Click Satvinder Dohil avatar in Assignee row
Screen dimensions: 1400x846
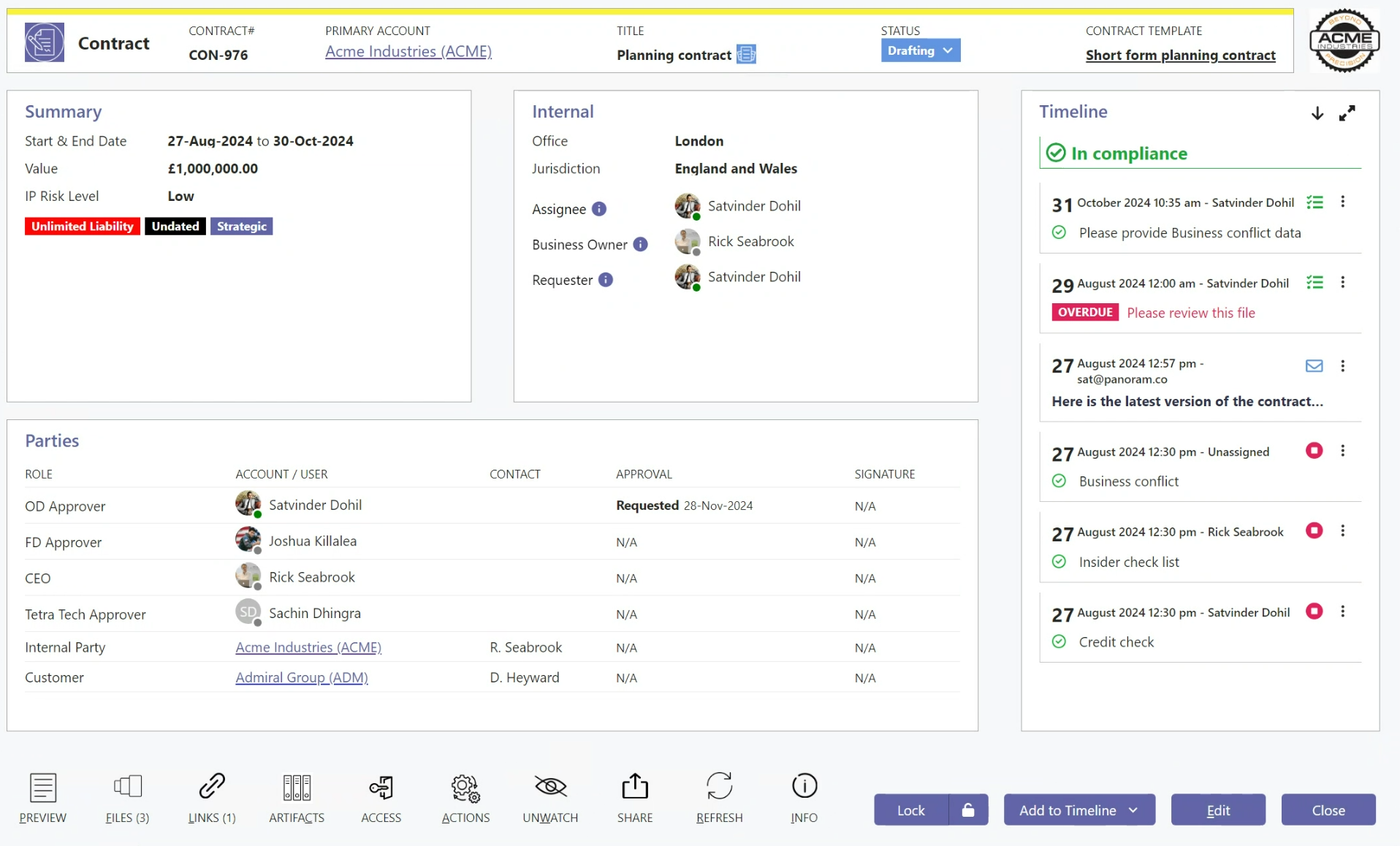(688, 206)
